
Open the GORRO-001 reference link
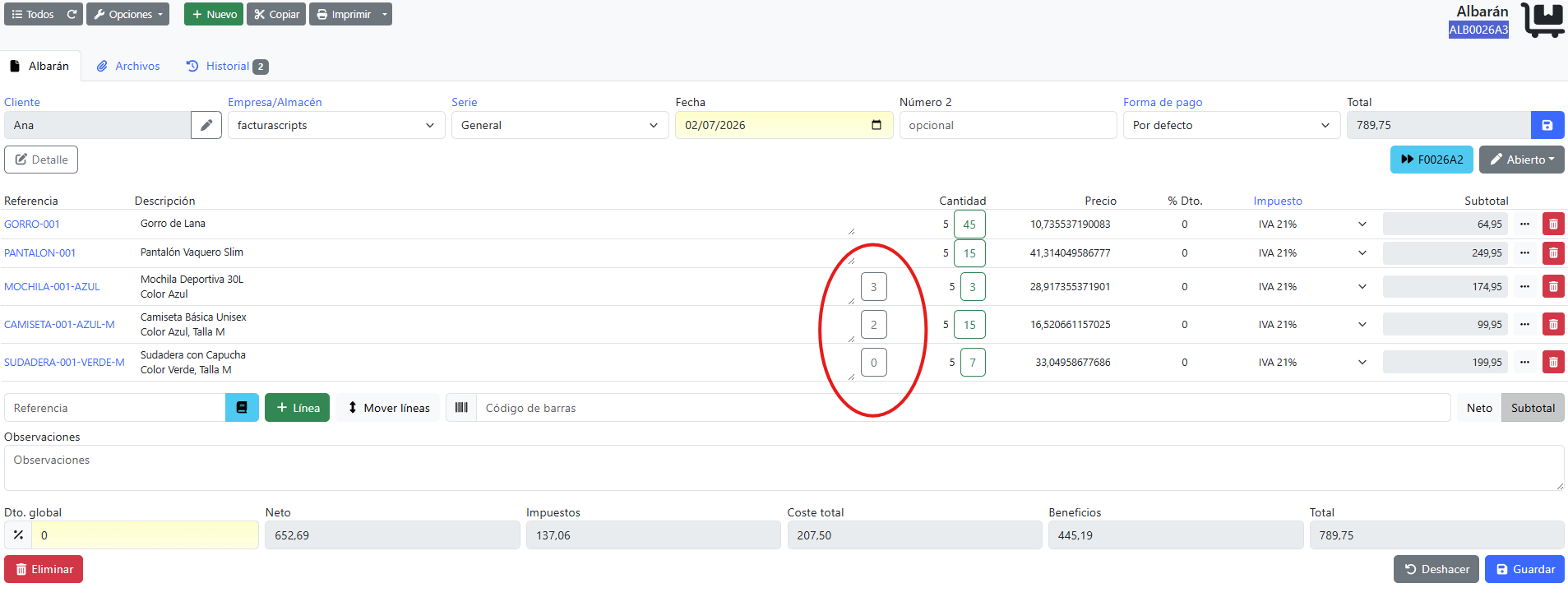click(32, 224)
